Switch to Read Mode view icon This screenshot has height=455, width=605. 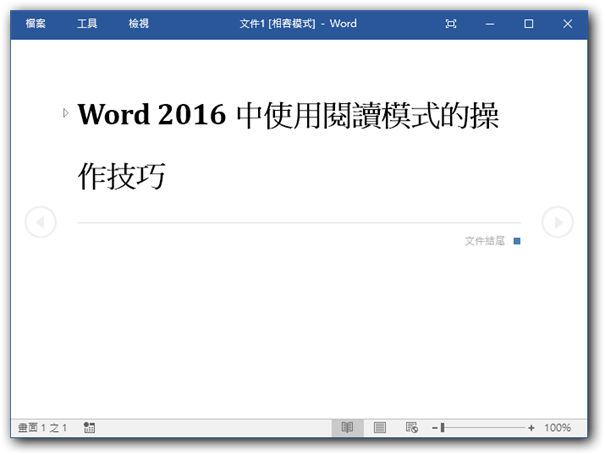[347, 428]
